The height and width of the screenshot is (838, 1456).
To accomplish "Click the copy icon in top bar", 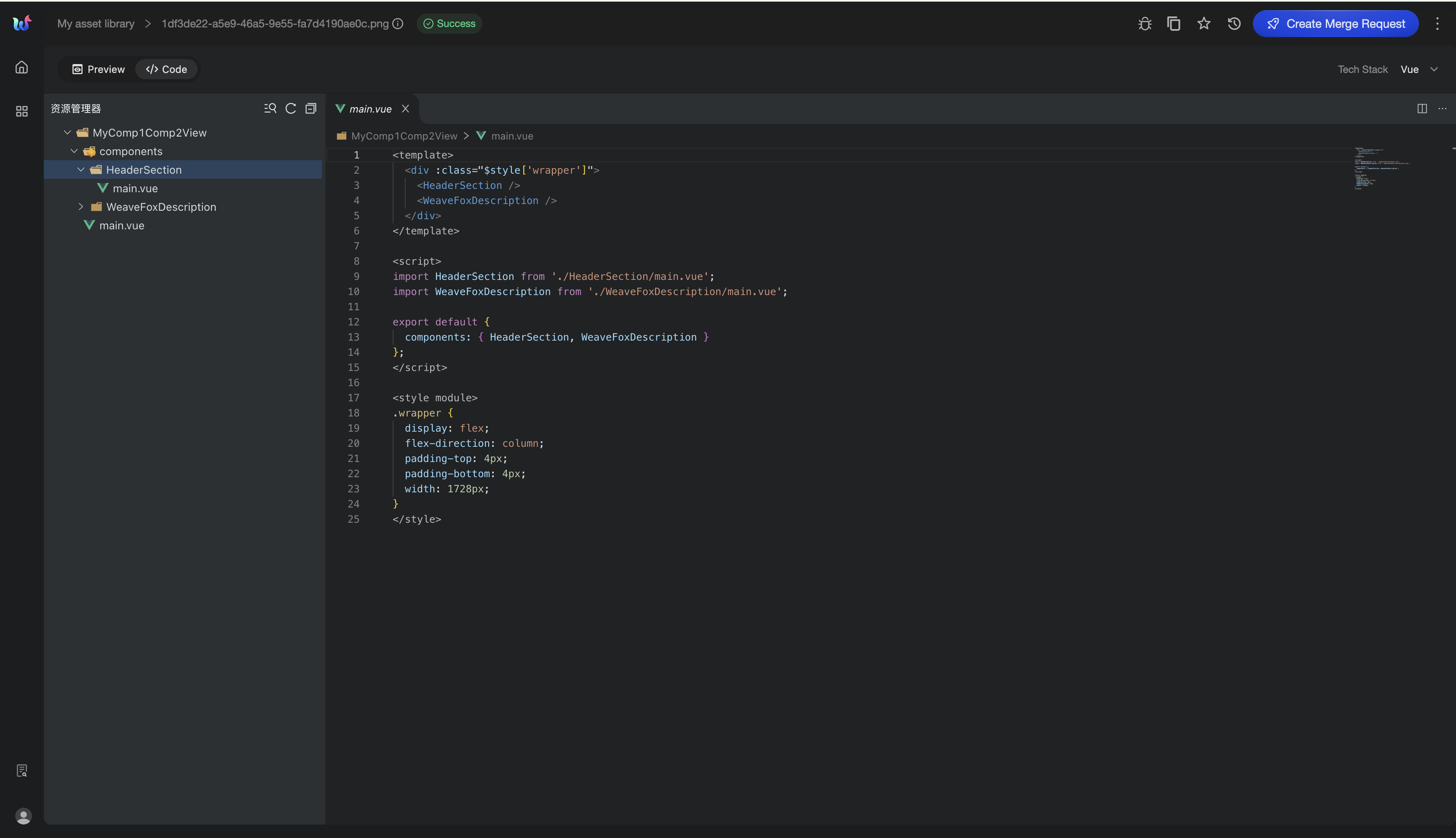I will point(1174,24).
